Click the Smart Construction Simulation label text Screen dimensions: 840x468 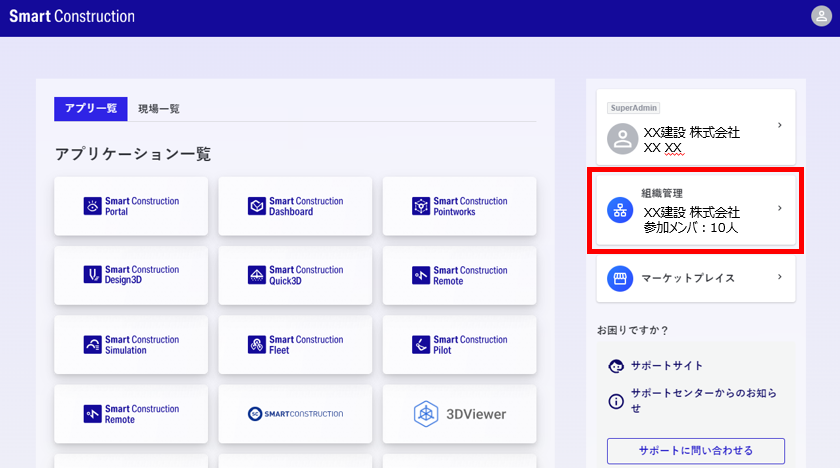click(x=142, y=345)
